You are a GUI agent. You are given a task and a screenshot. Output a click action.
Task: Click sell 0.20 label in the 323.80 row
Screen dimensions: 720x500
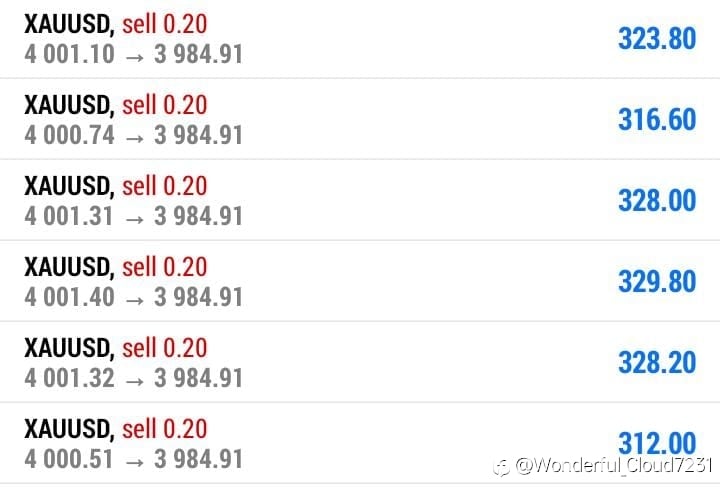(x=164, y=22)
